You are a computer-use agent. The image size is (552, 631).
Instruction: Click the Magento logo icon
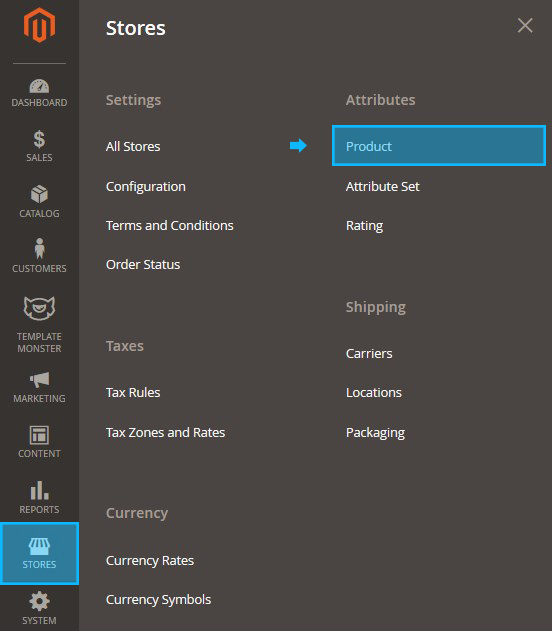click(x=39, y=25)
